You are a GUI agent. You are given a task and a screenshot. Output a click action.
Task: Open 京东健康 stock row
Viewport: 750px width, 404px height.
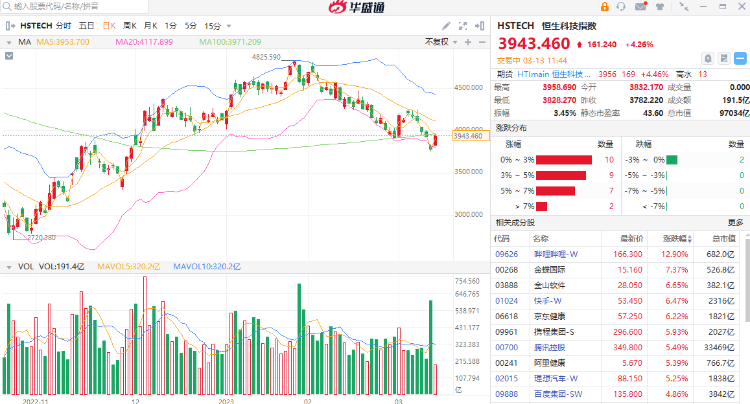616,317
